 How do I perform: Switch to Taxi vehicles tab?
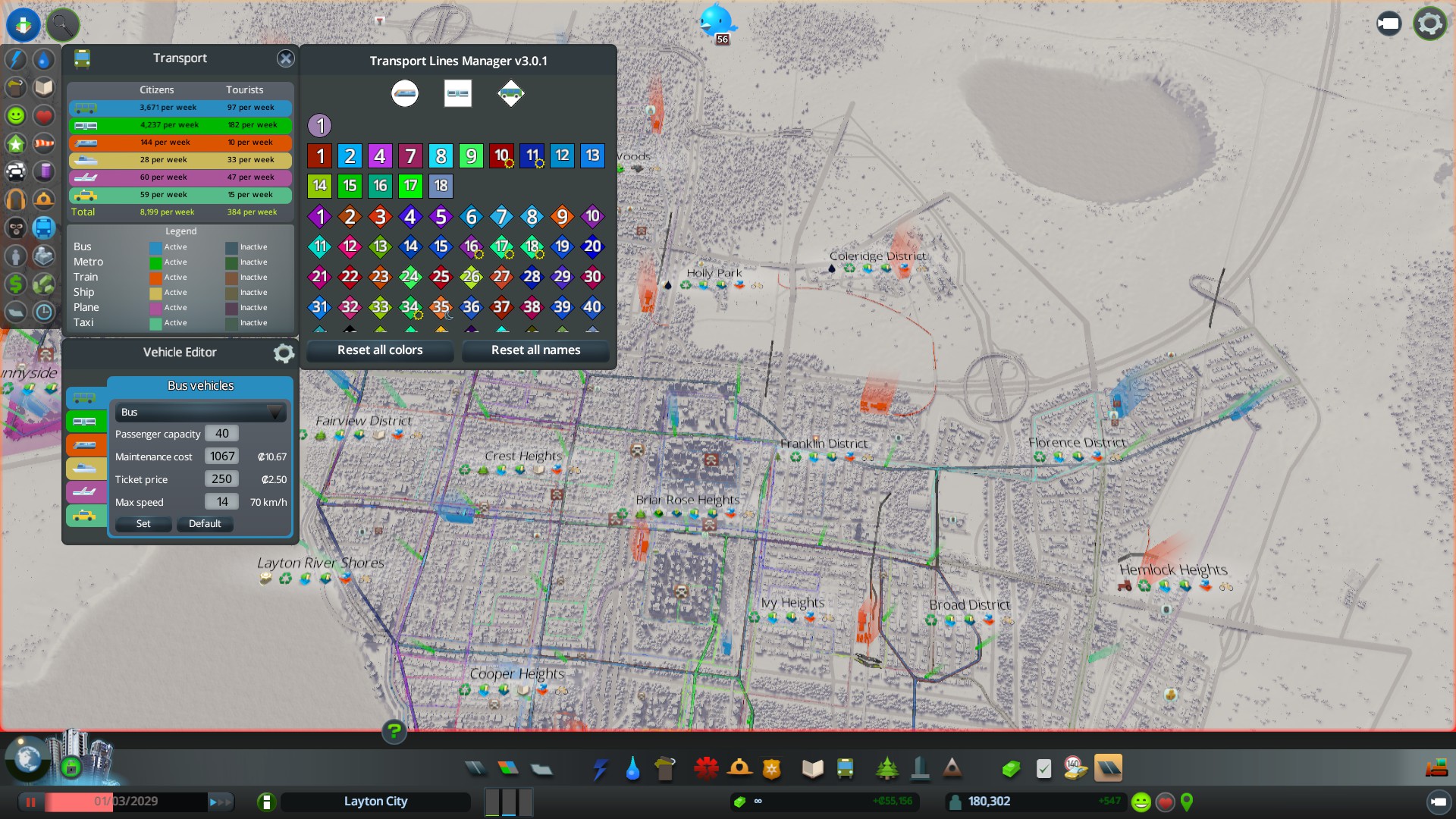pyautogui.click(x=85, y=516)
